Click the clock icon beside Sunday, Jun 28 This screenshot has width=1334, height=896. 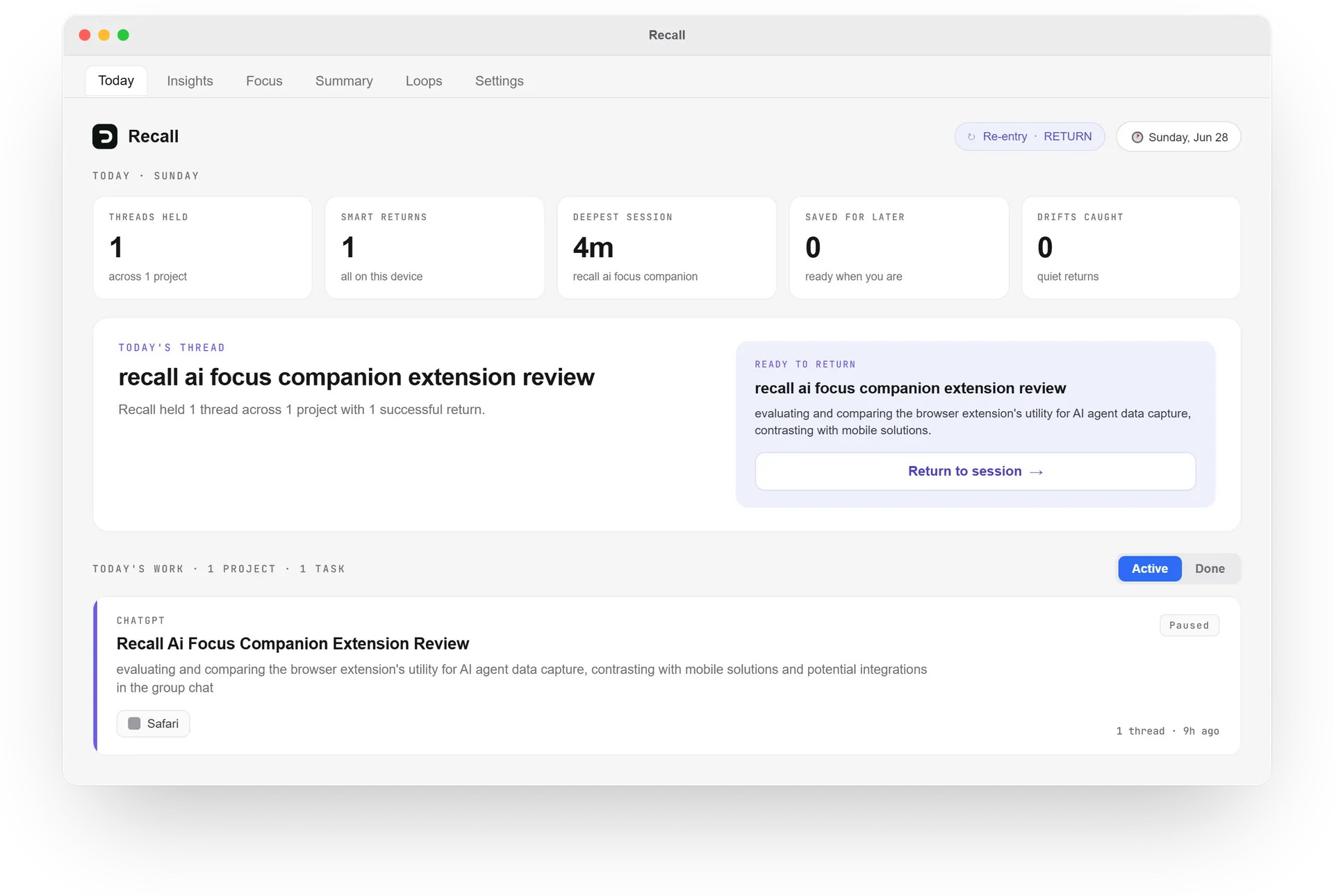1137,138
